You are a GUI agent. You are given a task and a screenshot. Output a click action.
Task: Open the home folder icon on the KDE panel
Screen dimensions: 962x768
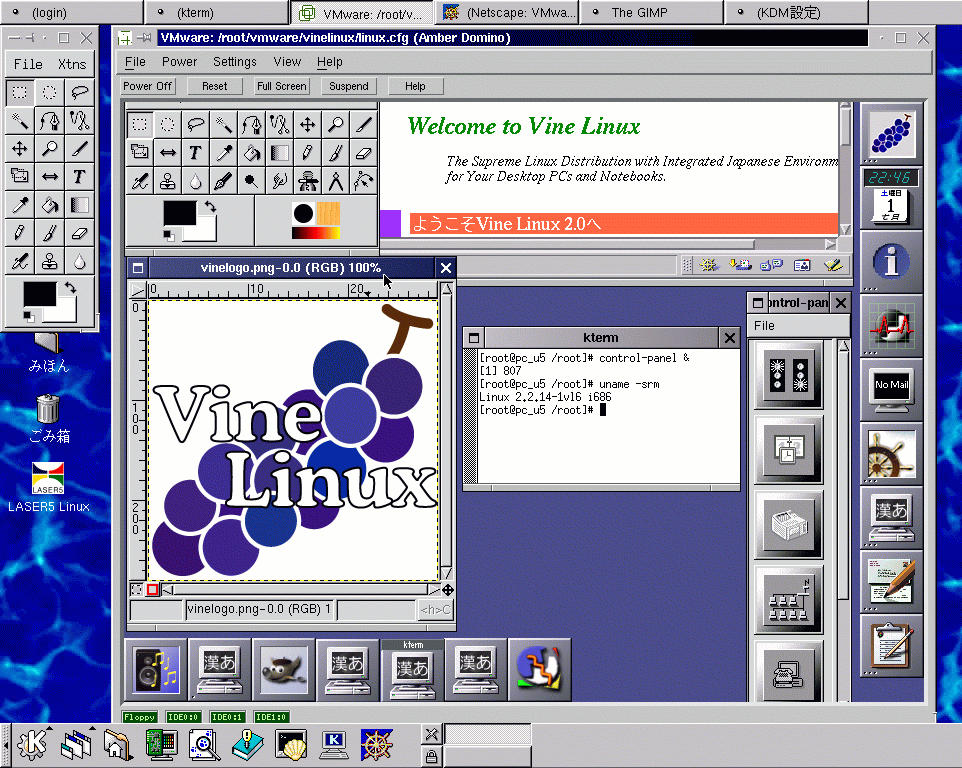pyautogui.click(x=118, y=745)
